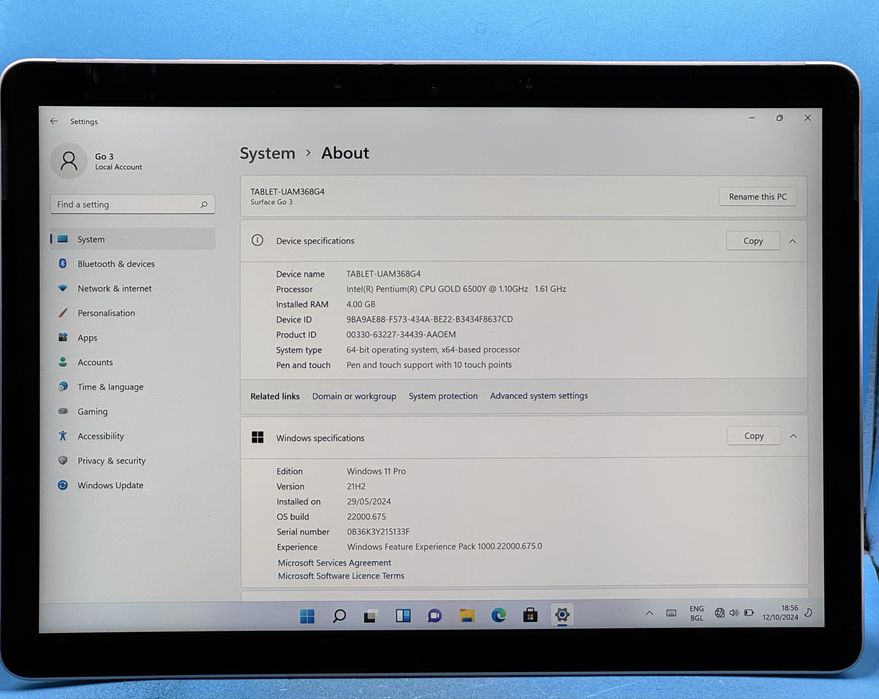879x699 pixels.
Task: Open Microsoft Store from taskbar
Action: tap(530, 615)
